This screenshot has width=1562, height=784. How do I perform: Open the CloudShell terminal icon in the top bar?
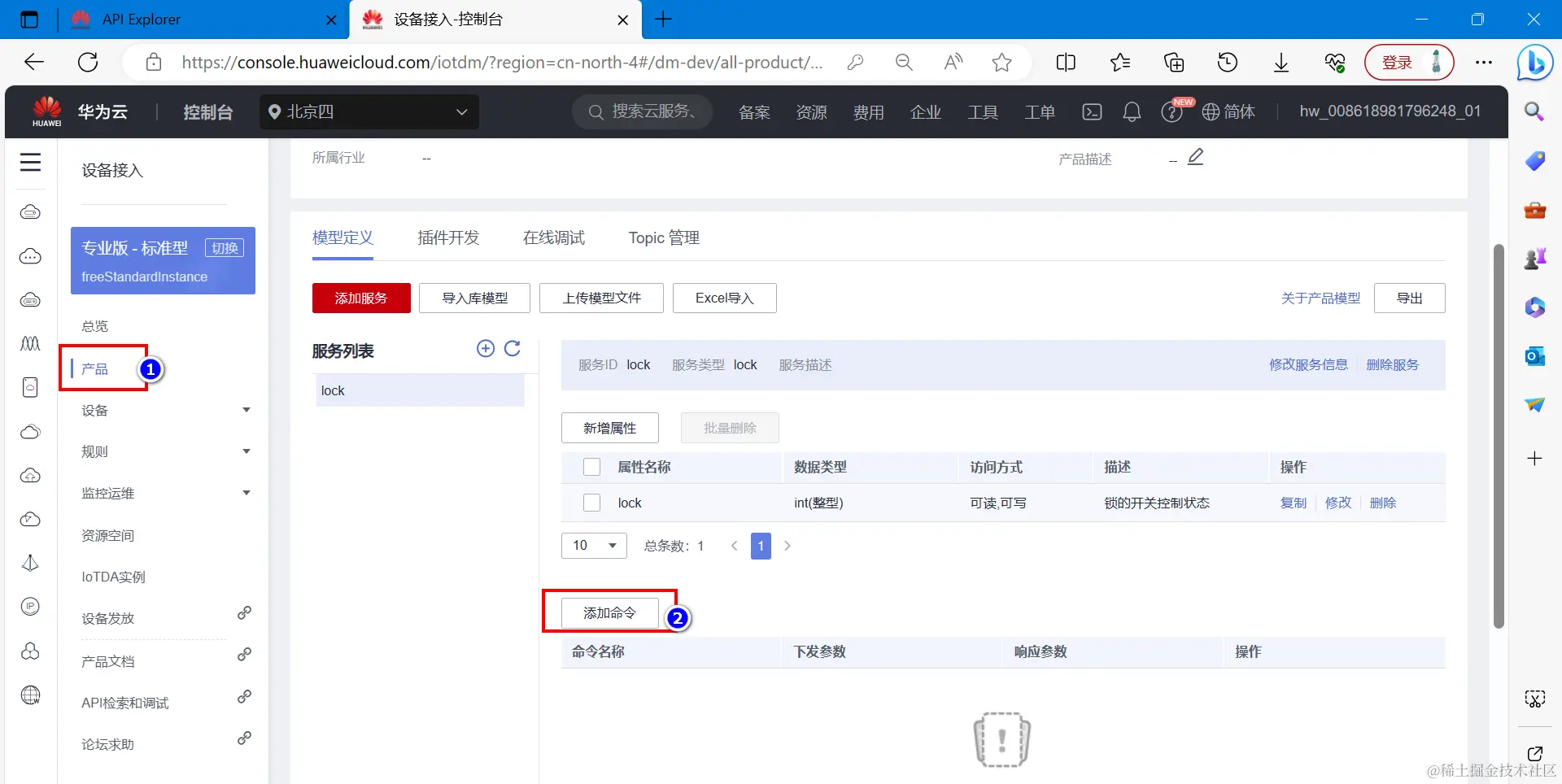pos(1092,111)
